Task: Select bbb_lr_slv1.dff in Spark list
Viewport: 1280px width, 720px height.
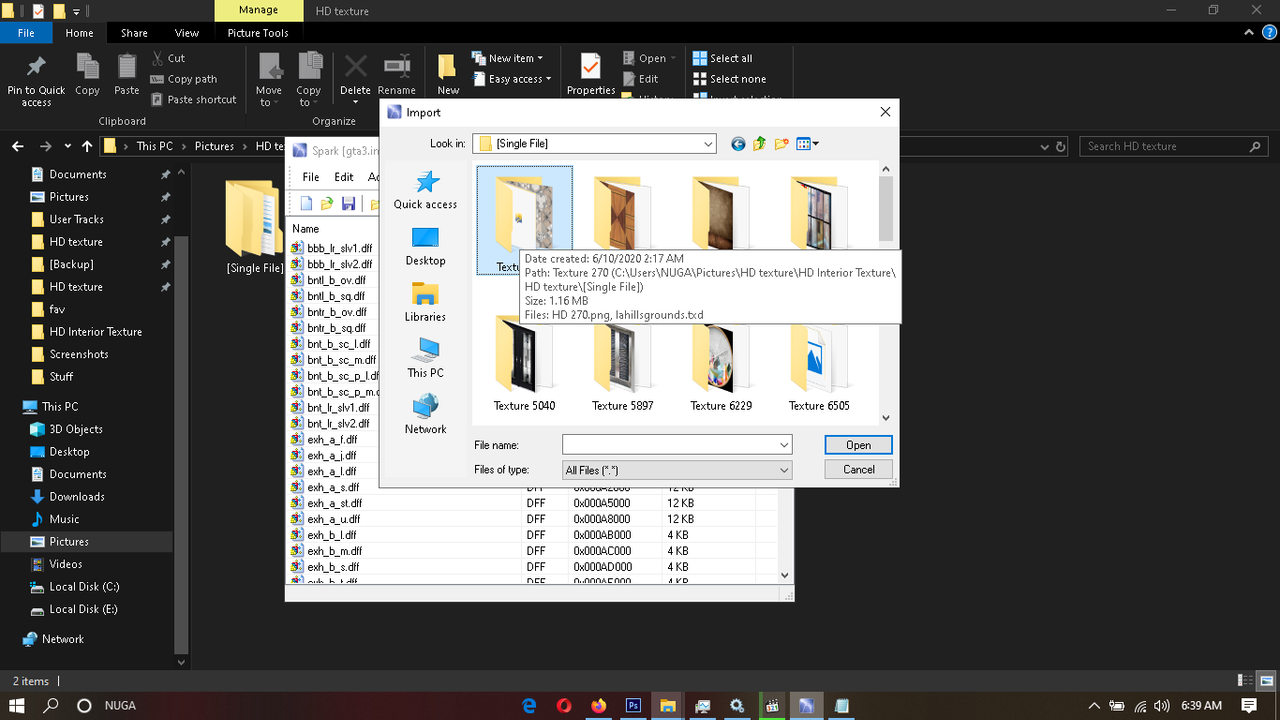Action: tap(339, 248)
